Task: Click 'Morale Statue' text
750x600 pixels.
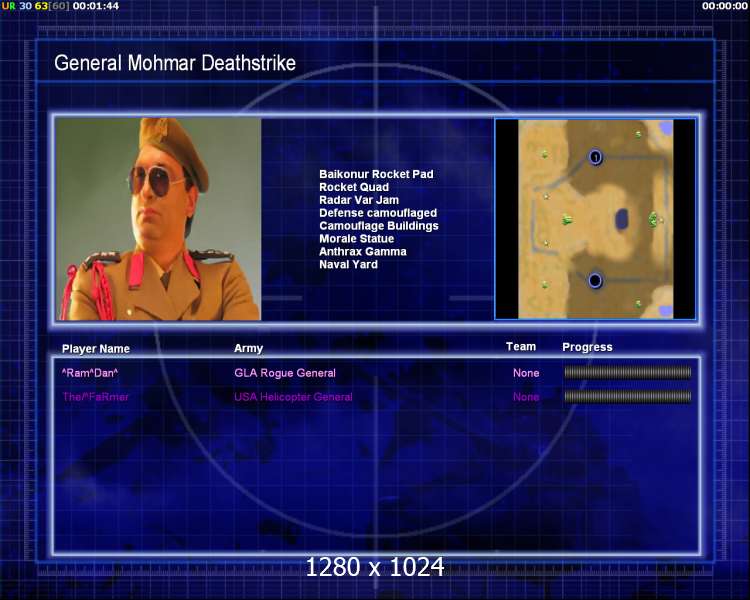Action: [356, 239]
